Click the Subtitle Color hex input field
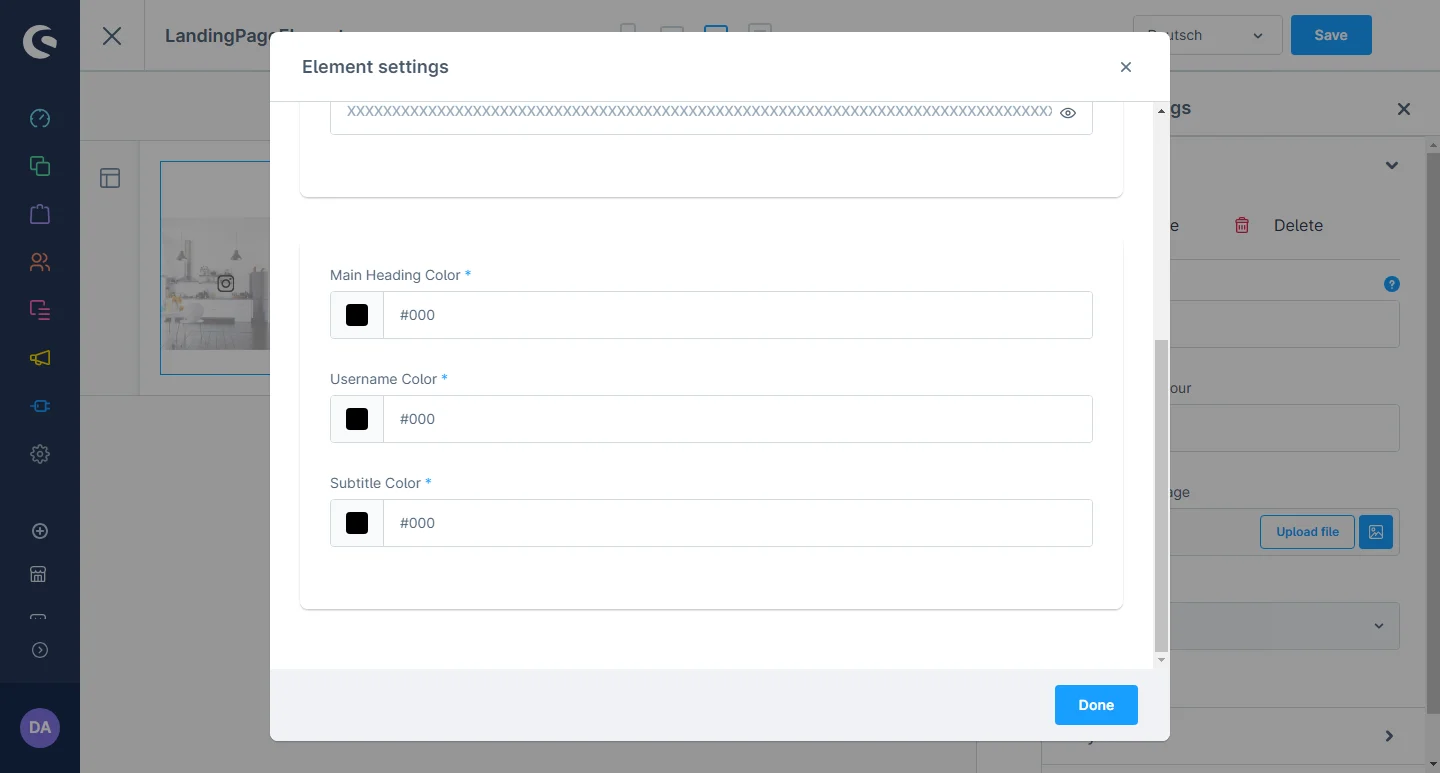This screenshot has height=773, width=1440. tap(737, 523)
